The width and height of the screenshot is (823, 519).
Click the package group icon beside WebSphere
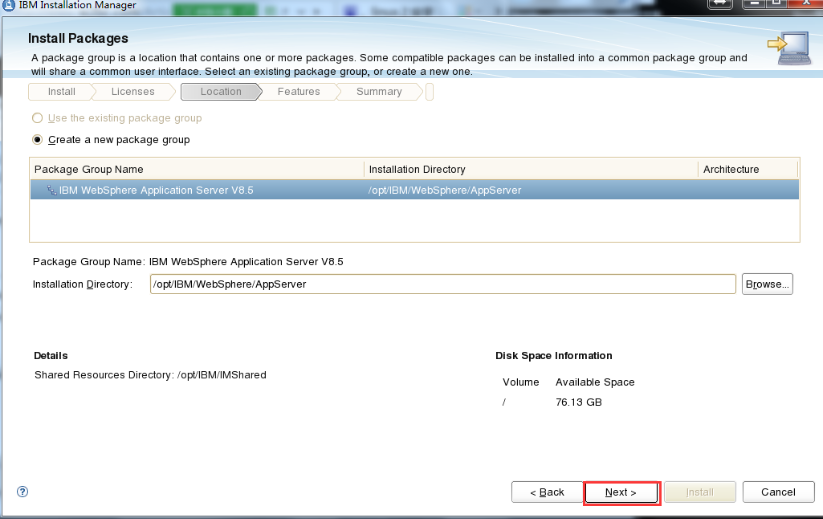(x=51, y=190)
